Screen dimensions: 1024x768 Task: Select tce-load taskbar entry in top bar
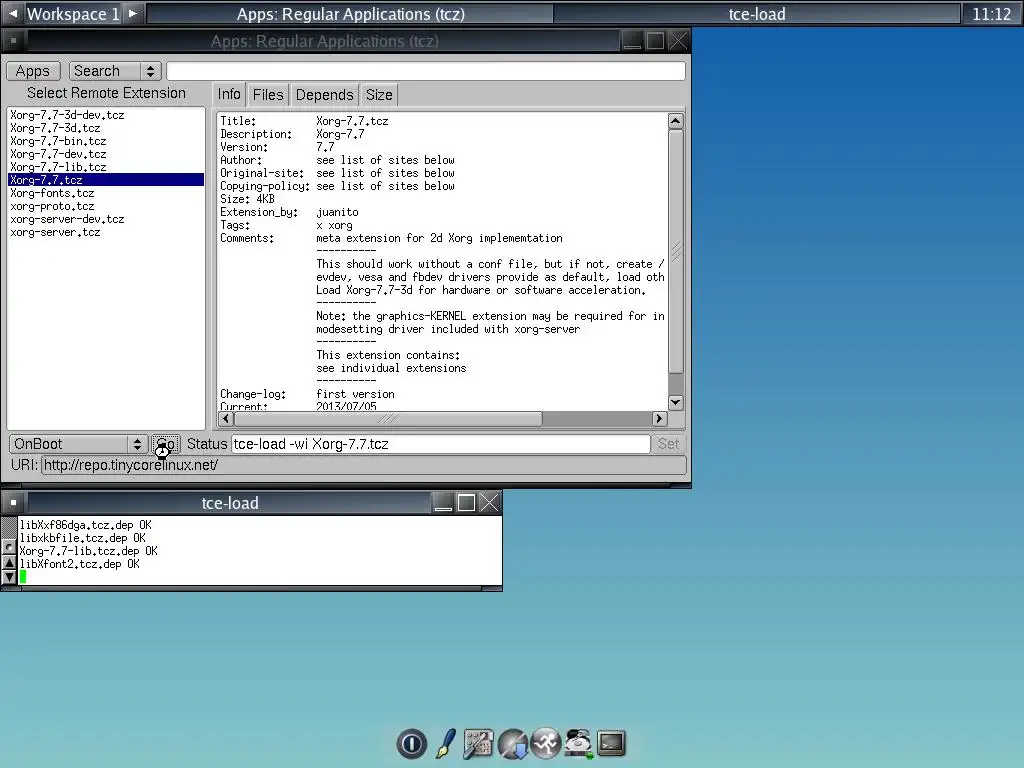click(757, 14)
